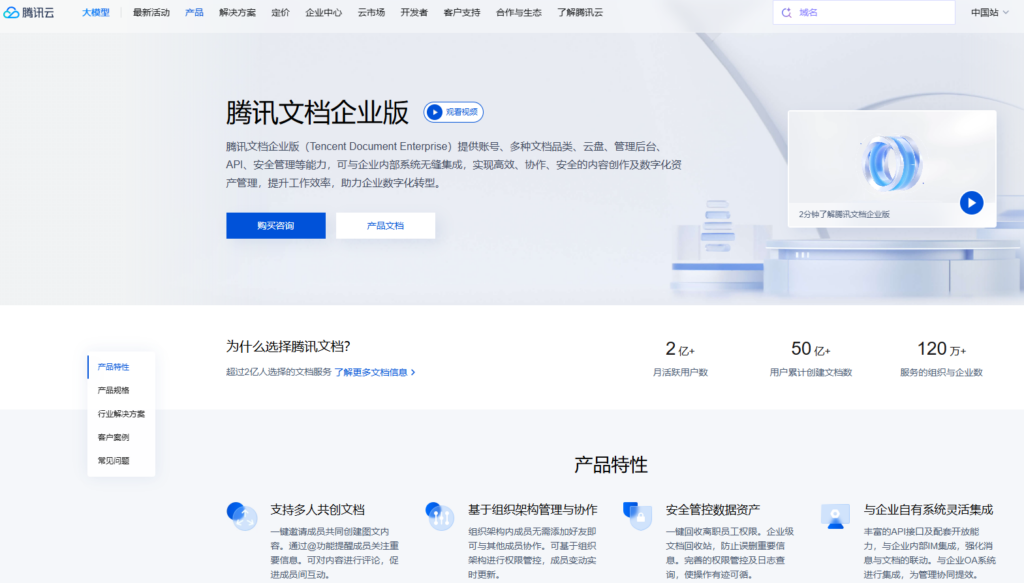
Task: Open the 定价 navigation item
Action: (x=280, y=12)
